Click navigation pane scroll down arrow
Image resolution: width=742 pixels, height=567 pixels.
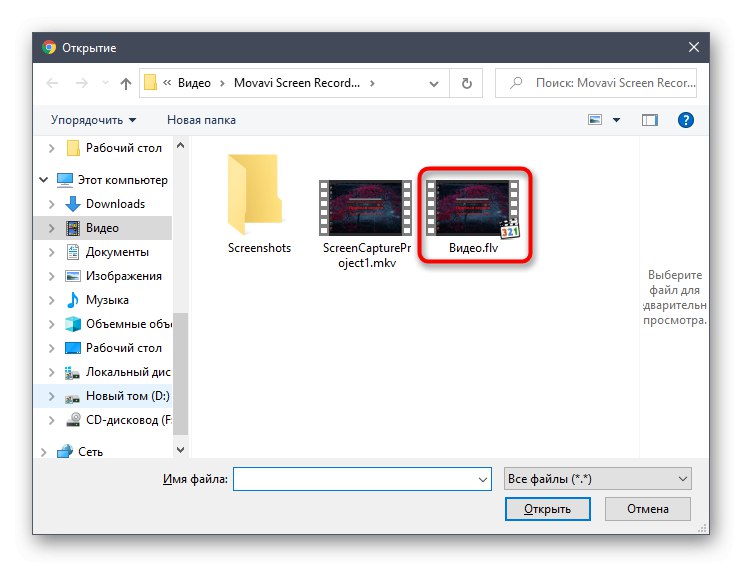[x=180, y=450]
